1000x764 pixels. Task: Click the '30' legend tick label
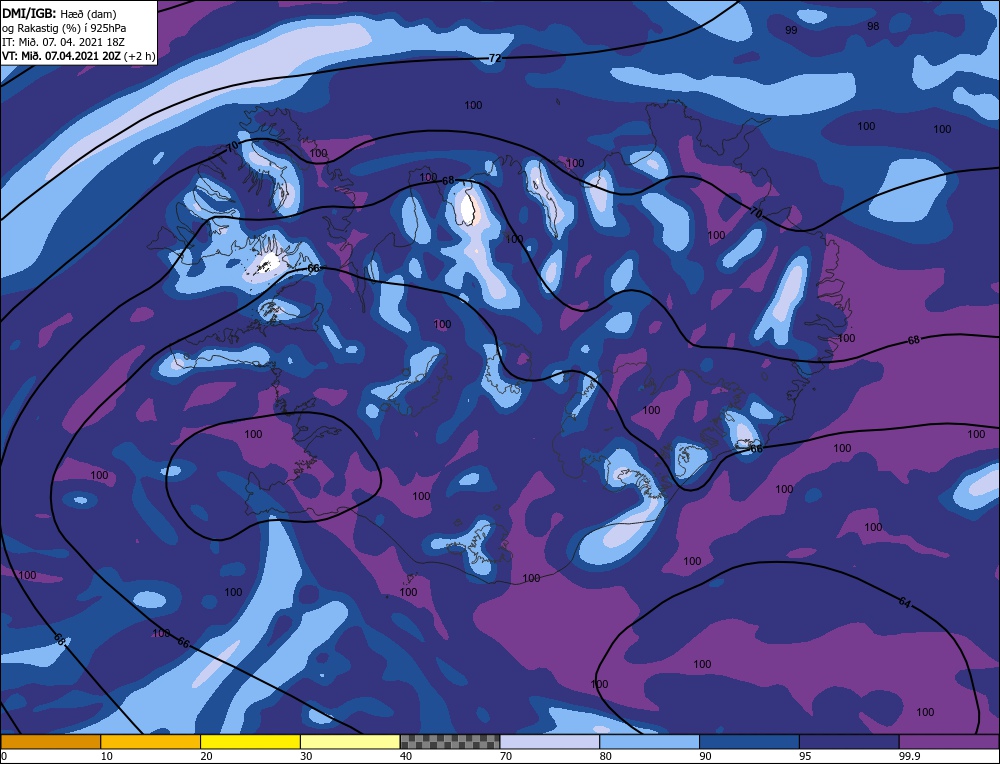tap(306, 756)
